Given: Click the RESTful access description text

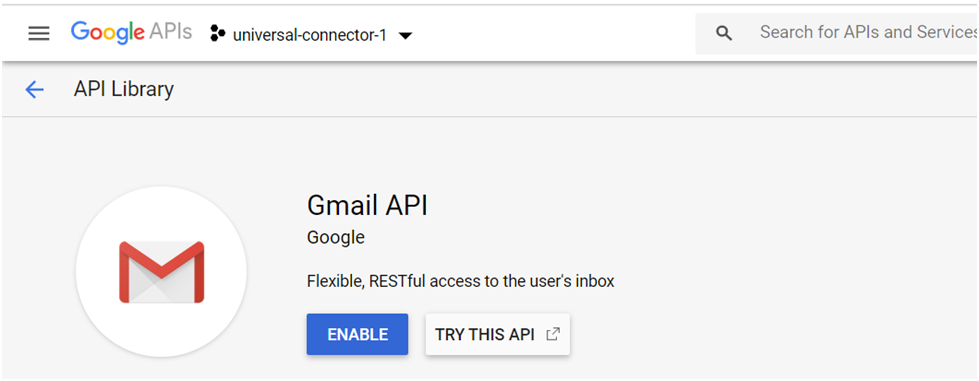Looking at the screenshot, I should tap(461, 282).
